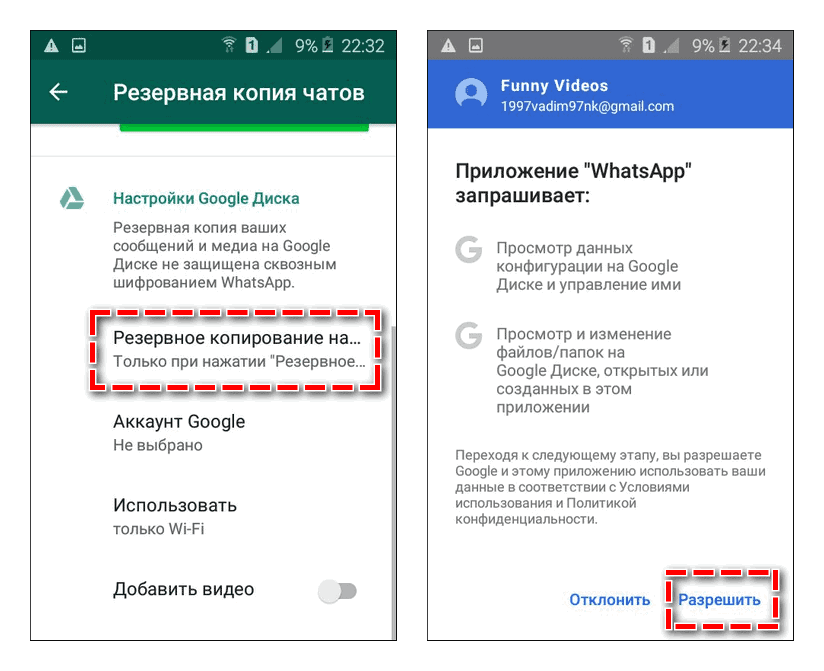Tap warning triangle icon in left status bar
This screenshot has height=671, width=824.
[51, 46]
